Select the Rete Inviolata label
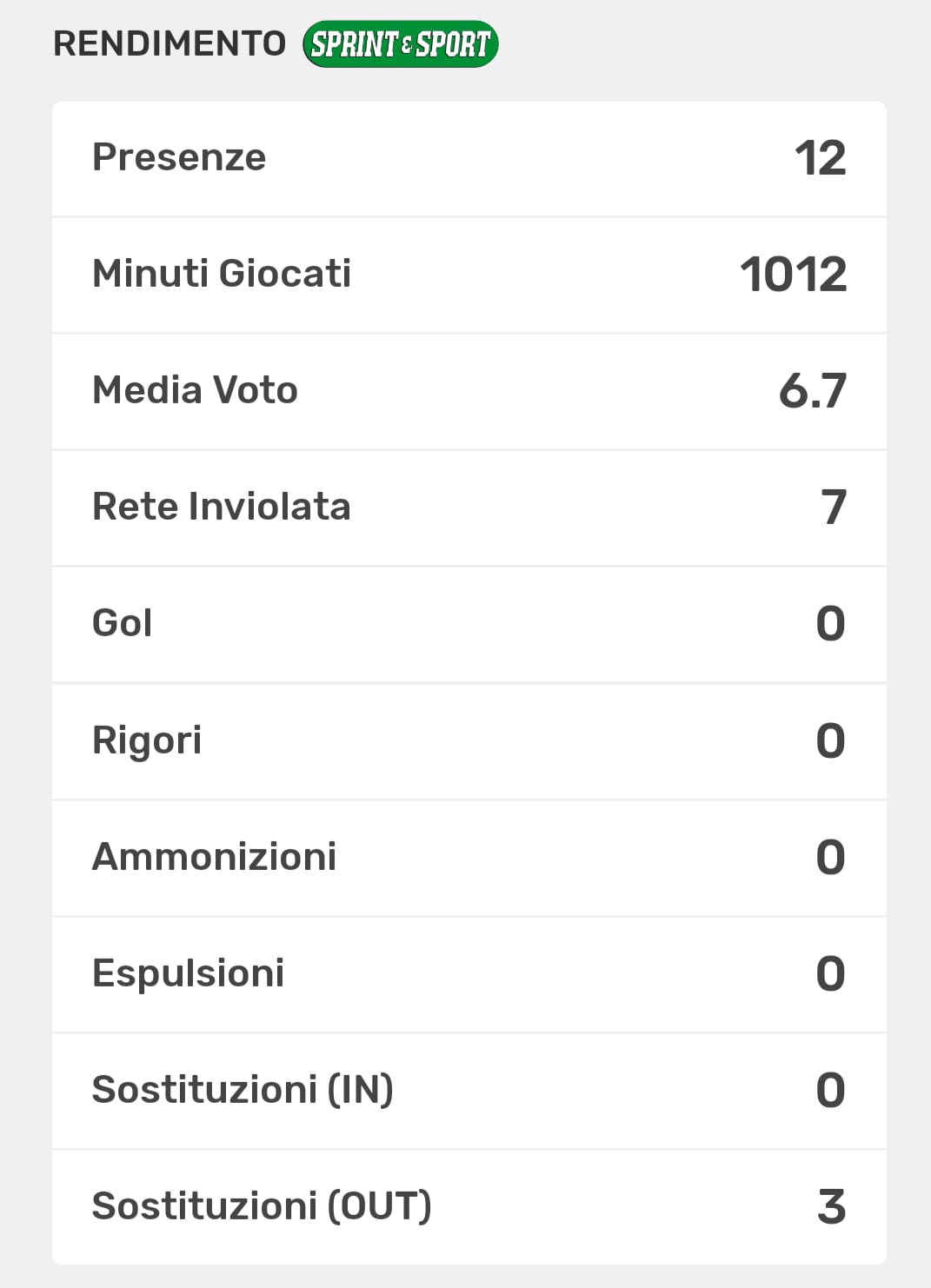The width and height of the screenshot is (931, 1288). click(221, 507)
